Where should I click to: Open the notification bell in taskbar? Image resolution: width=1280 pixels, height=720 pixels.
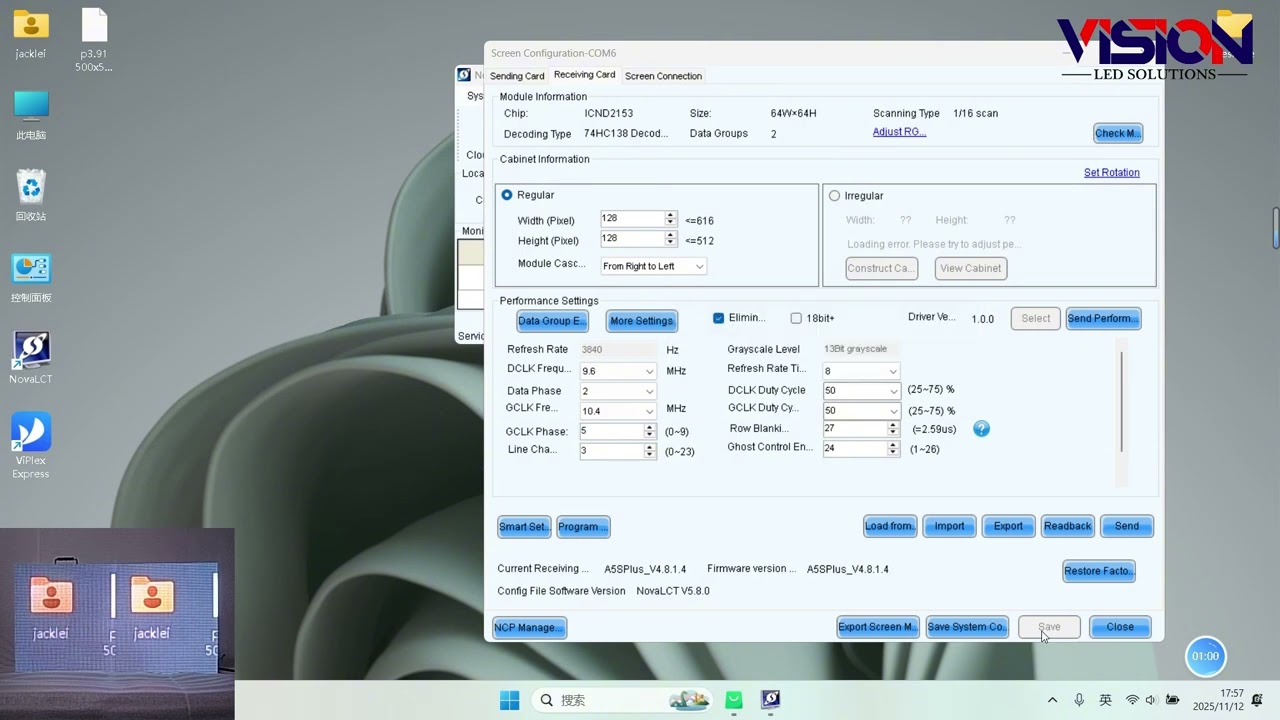pyautogui.click(x=1257, y=700)
